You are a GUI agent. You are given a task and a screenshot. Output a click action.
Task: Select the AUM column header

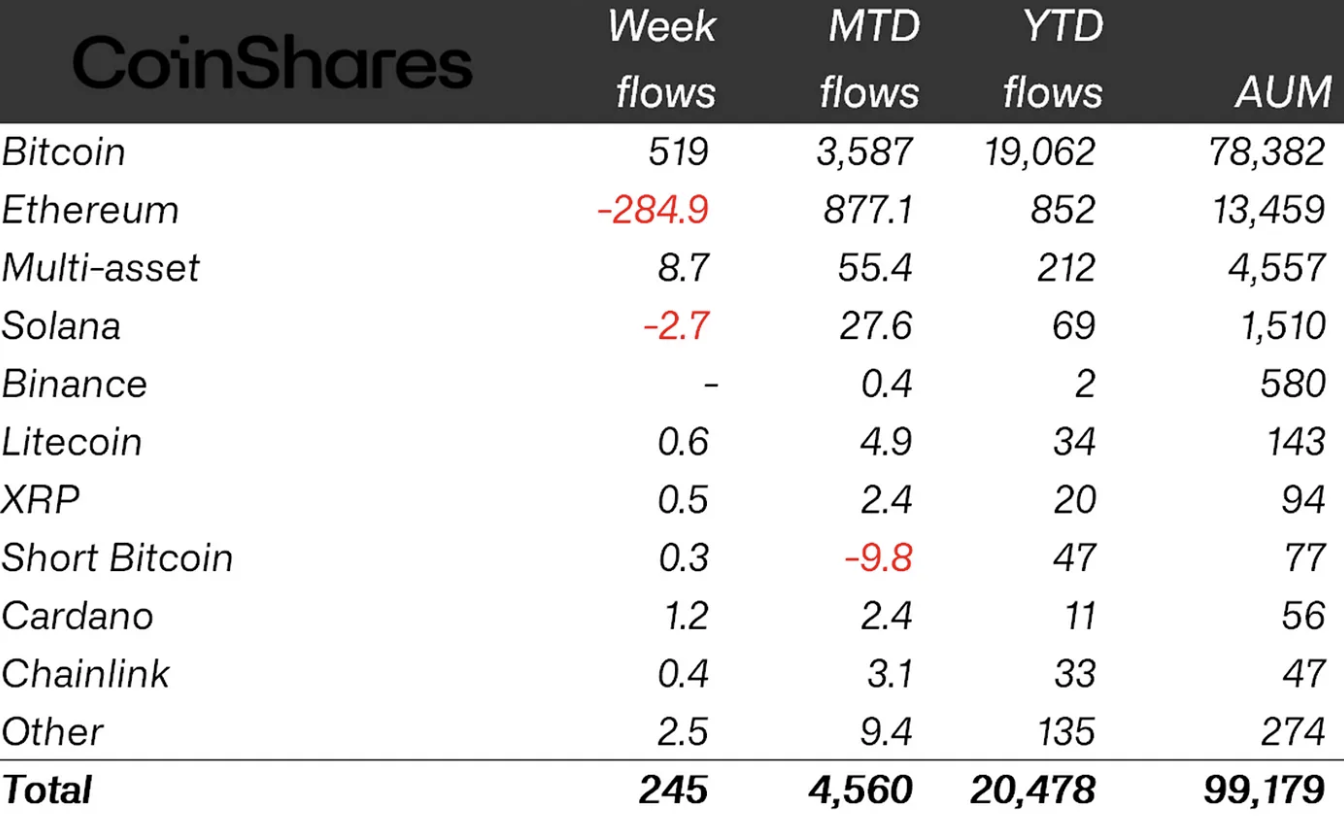pos(1283,93)
